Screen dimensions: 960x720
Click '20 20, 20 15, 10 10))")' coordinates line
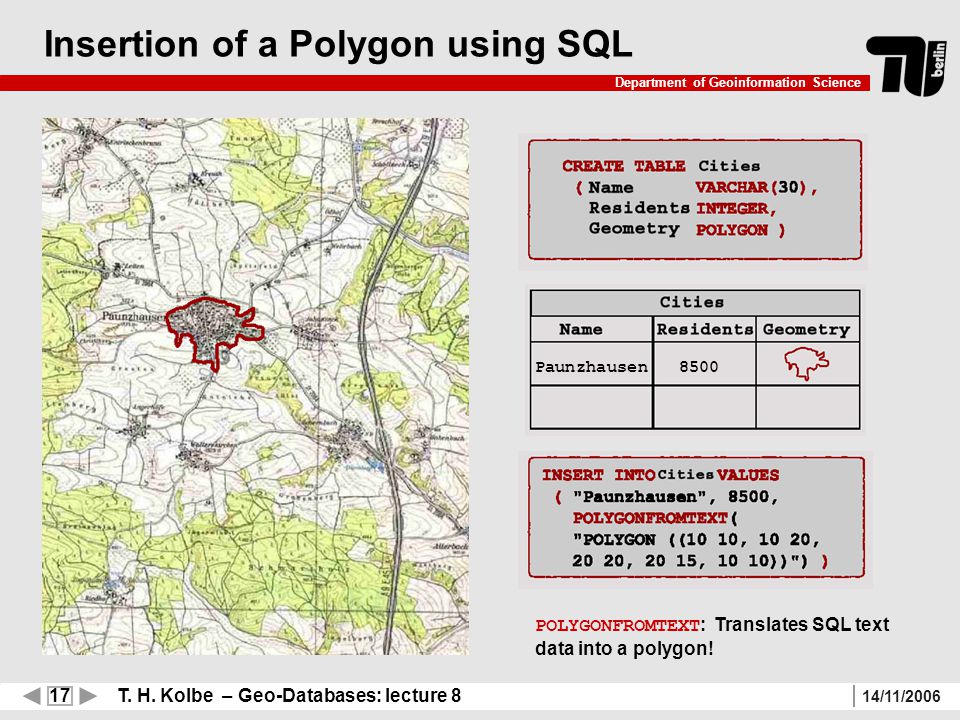[690, 561]
